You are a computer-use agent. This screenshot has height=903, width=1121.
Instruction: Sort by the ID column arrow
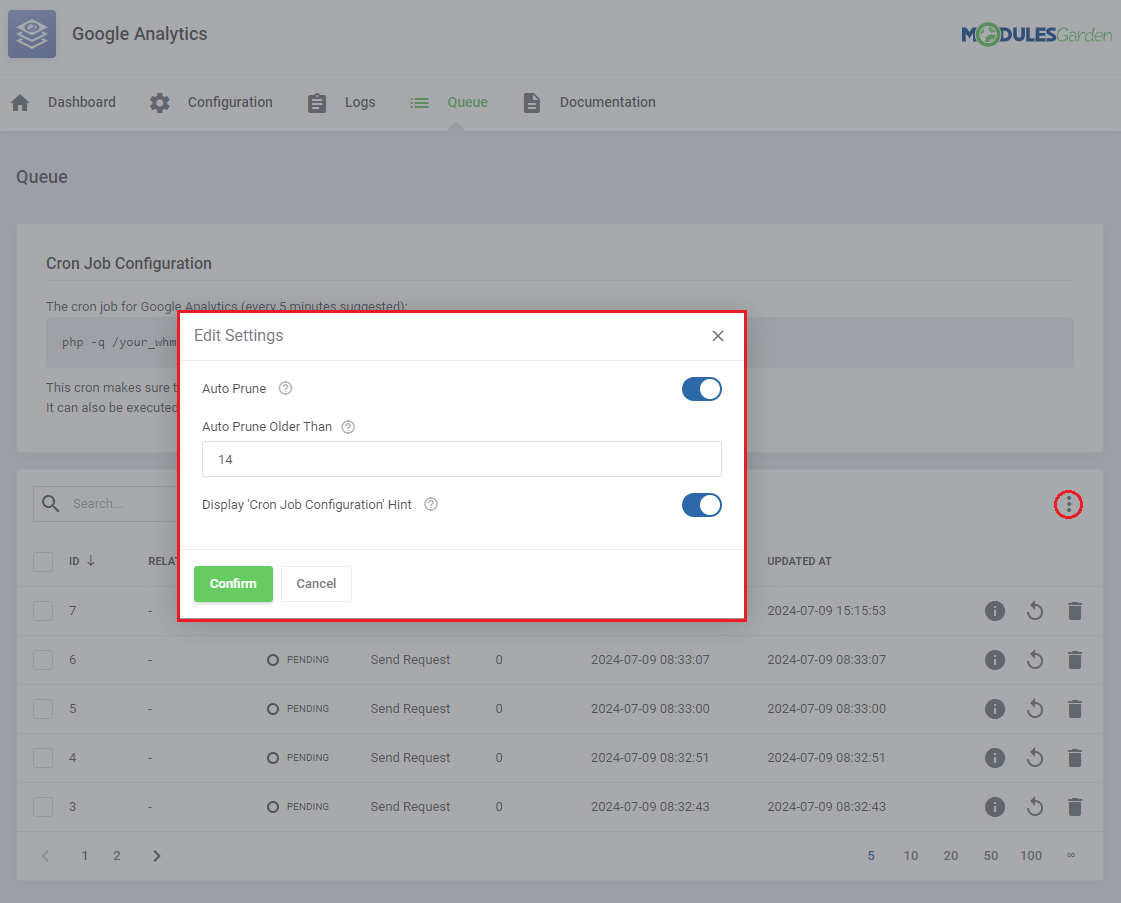click(x=91, y=561)
